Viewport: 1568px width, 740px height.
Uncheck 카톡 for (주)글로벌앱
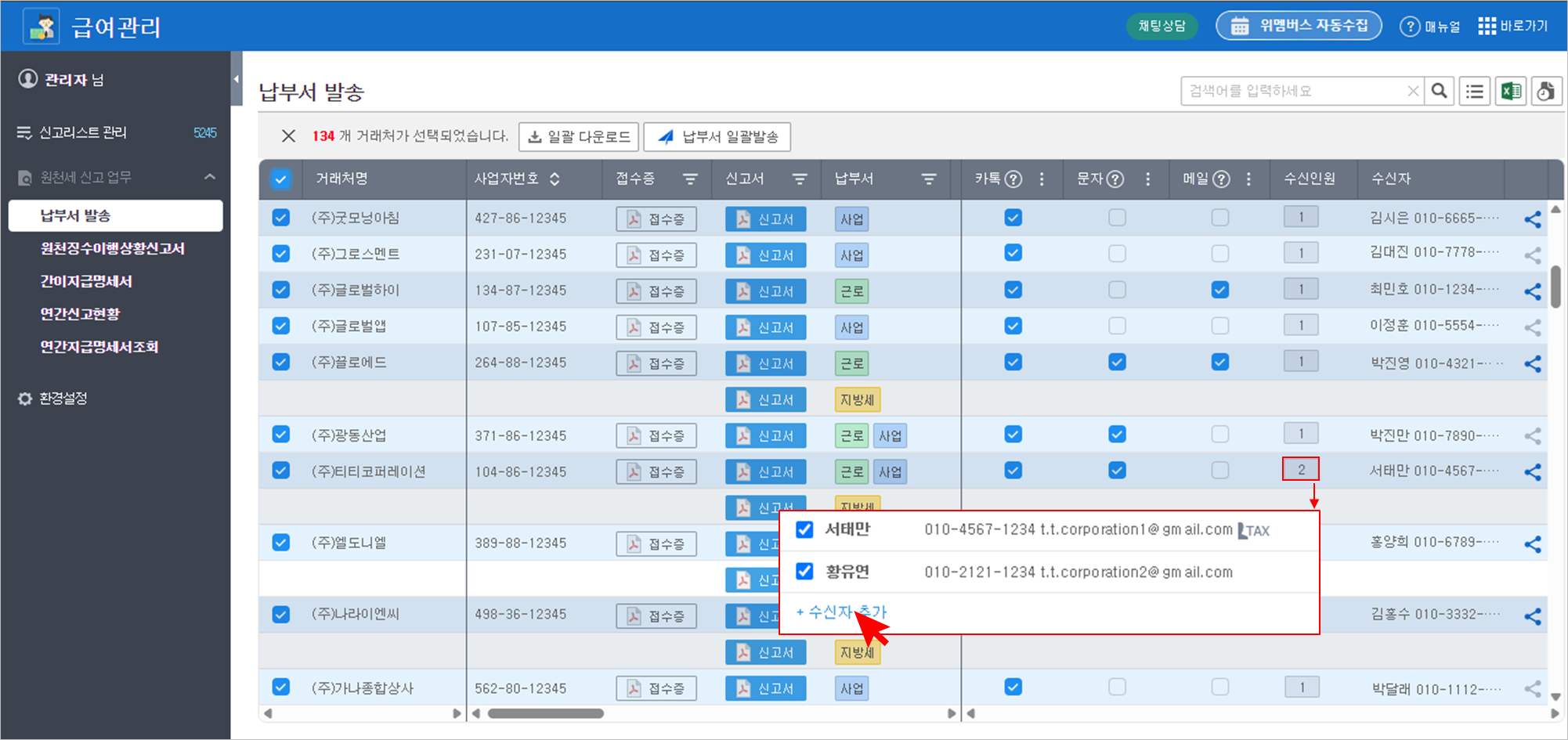(x=1013, y=326)
